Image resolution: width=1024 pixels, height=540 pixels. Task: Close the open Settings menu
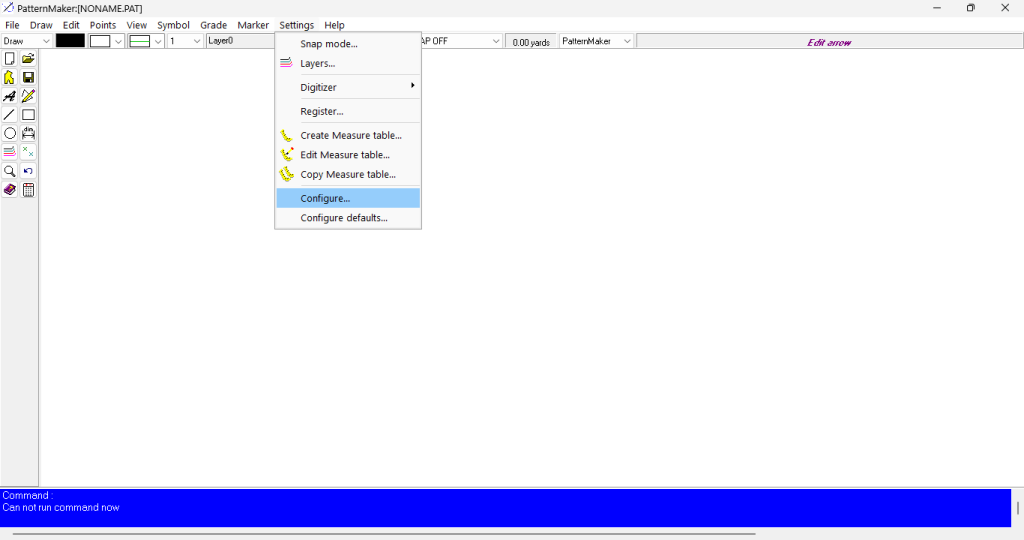(296, 25)
